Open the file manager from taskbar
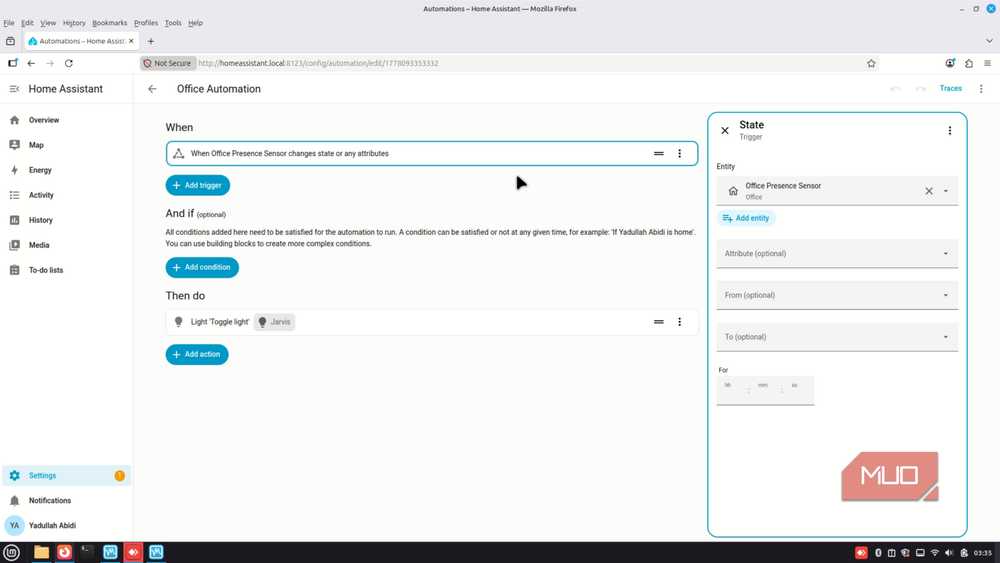 (x=41, y=552)
